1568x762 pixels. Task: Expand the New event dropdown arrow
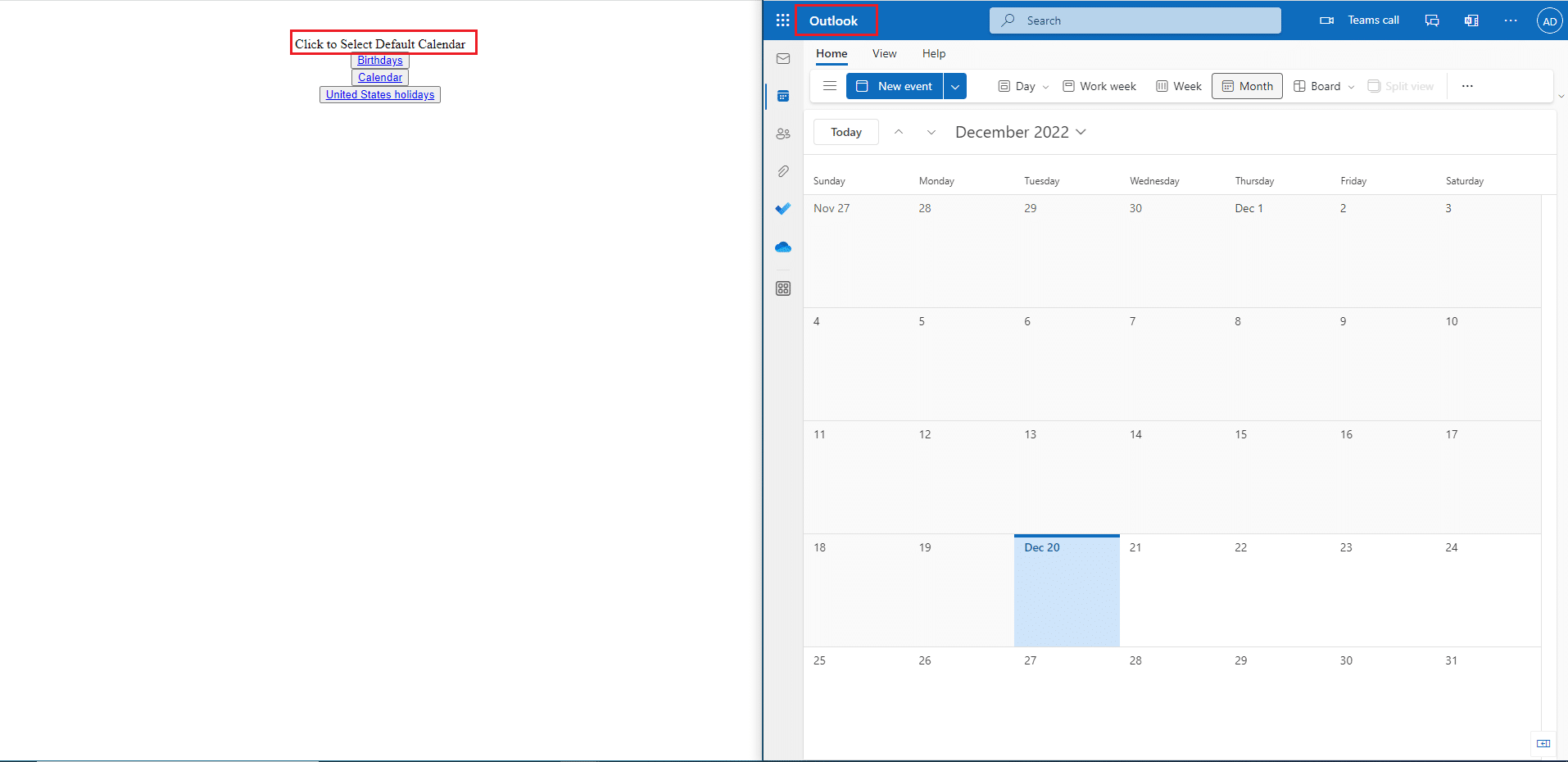tap(955, 86)
